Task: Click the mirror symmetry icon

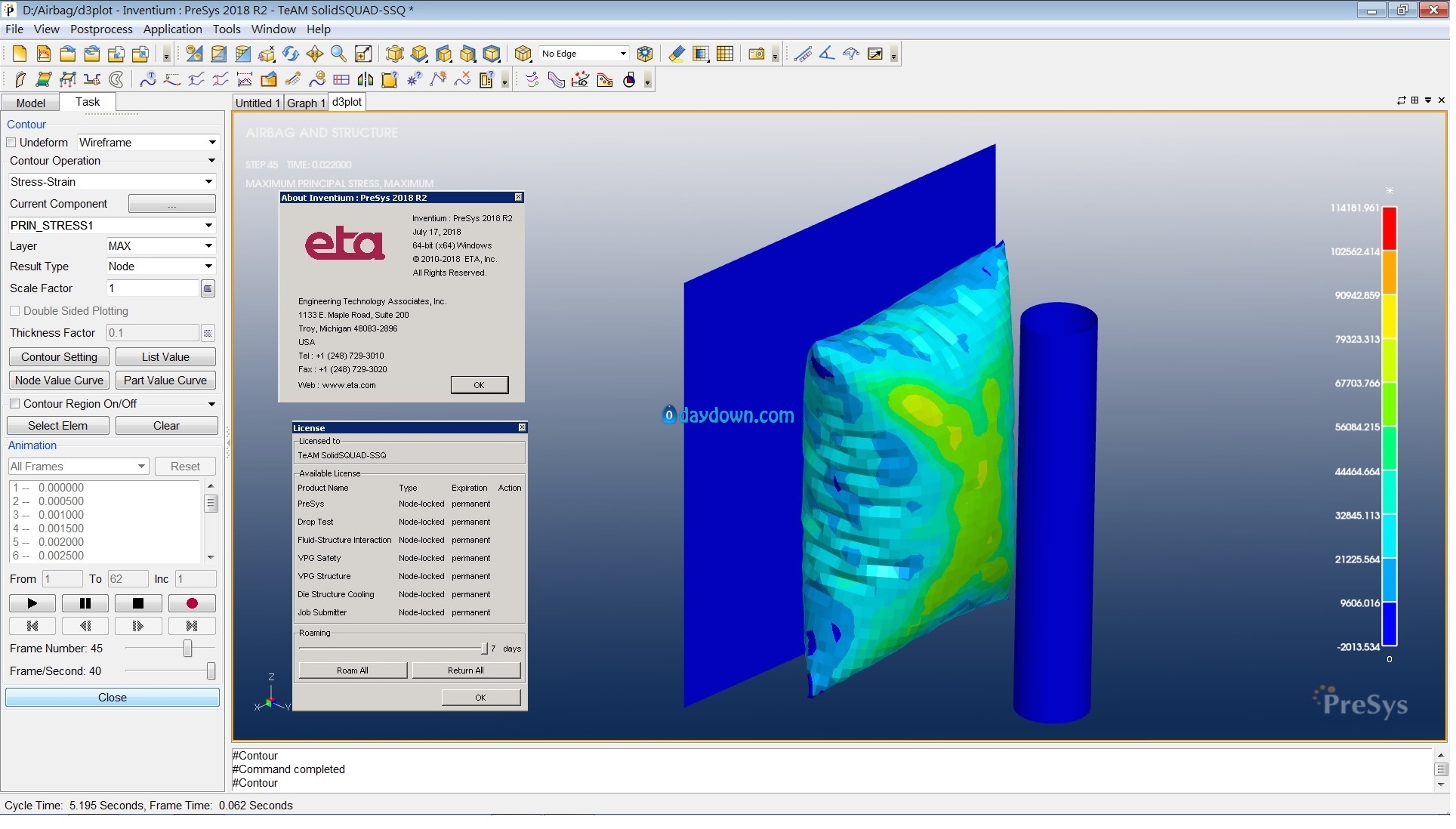Action: tap(366, 79)
